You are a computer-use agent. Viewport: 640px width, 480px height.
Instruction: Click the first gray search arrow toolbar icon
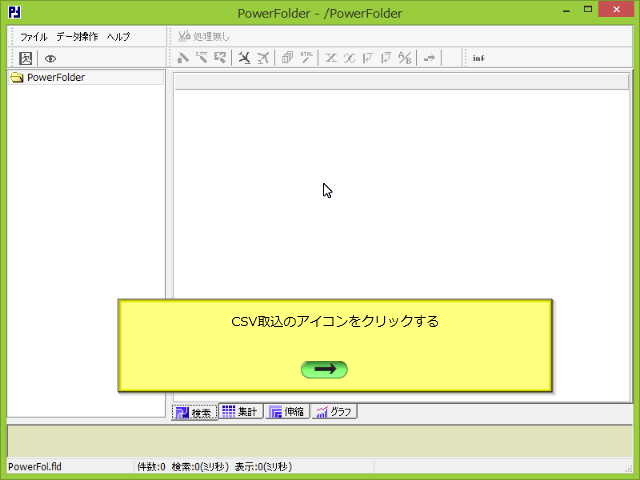coord(183,58)
